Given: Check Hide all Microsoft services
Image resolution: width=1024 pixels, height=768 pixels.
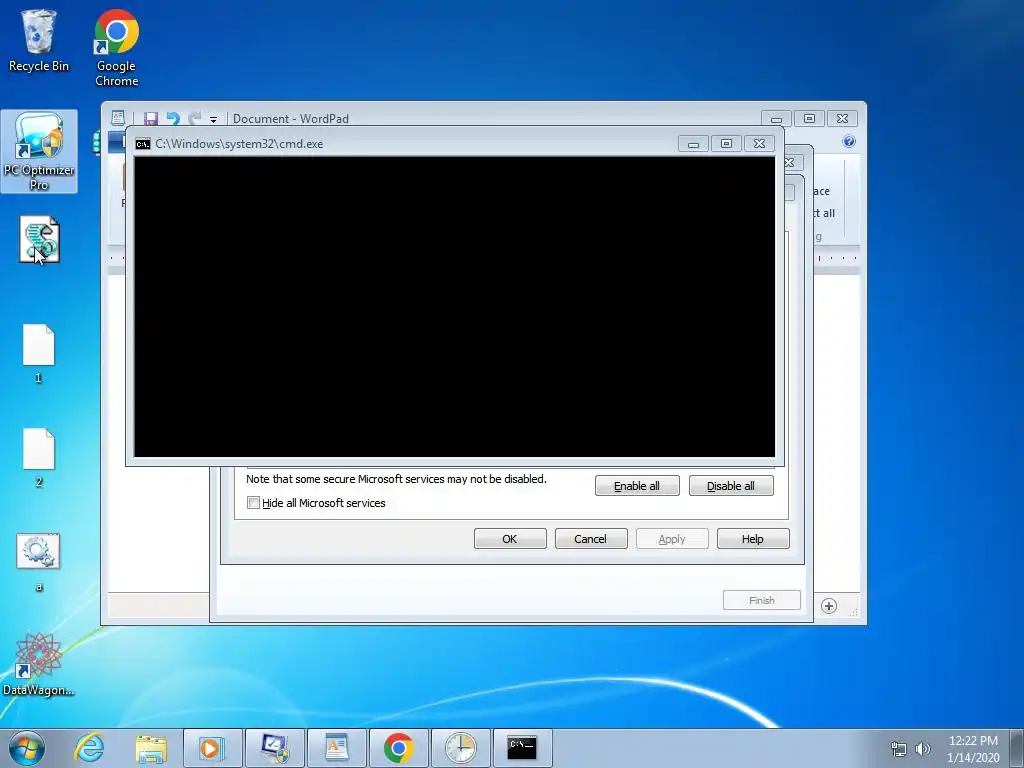Looking at the screenshot, I should (x=253, y=502).
